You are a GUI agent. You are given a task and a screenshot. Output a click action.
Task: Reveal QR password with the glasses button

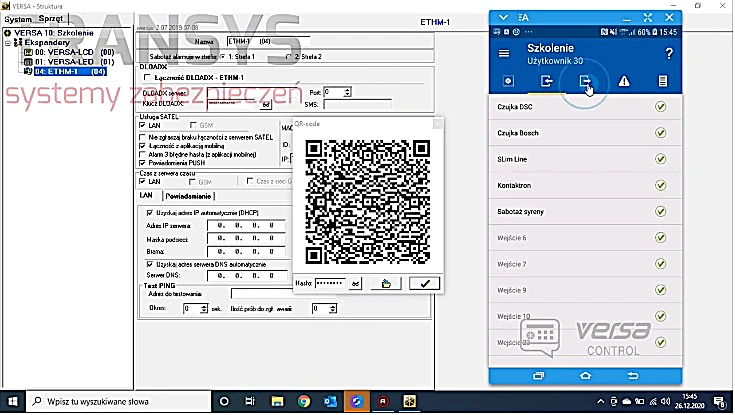(355, 283)
